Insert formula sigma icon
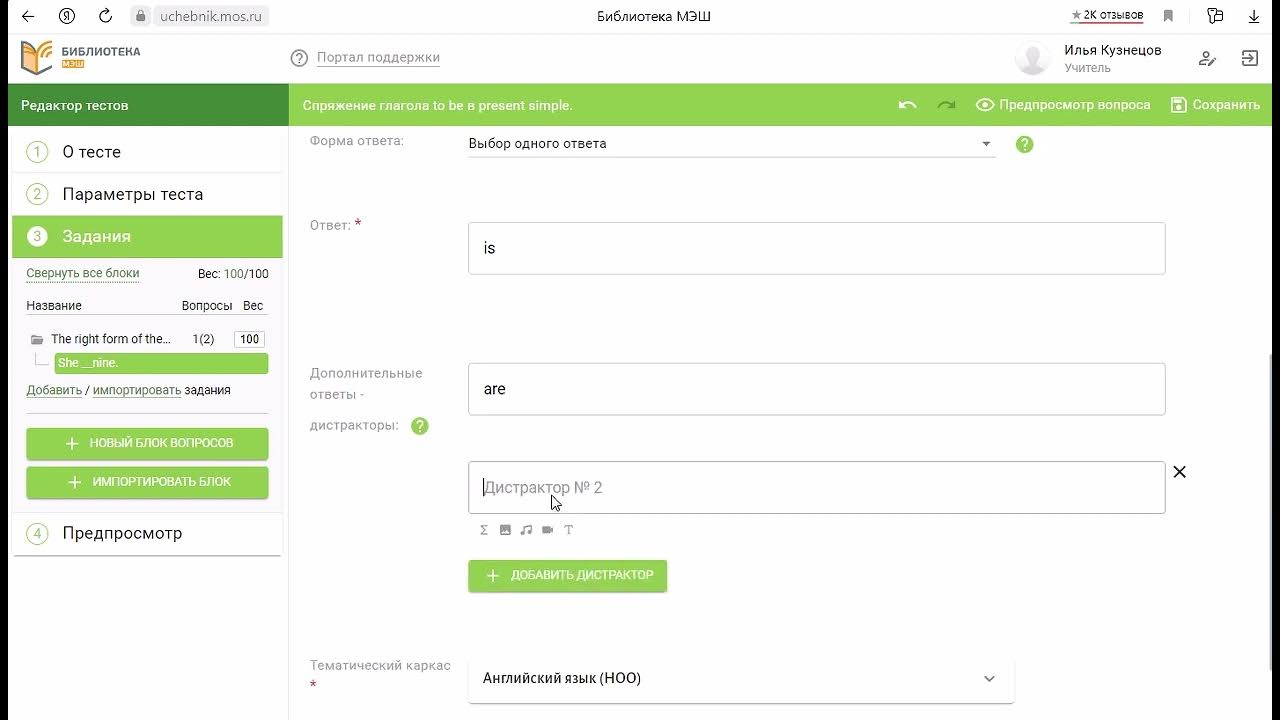The height and width of the screenshot is (720, 1280). coord(484,530)
